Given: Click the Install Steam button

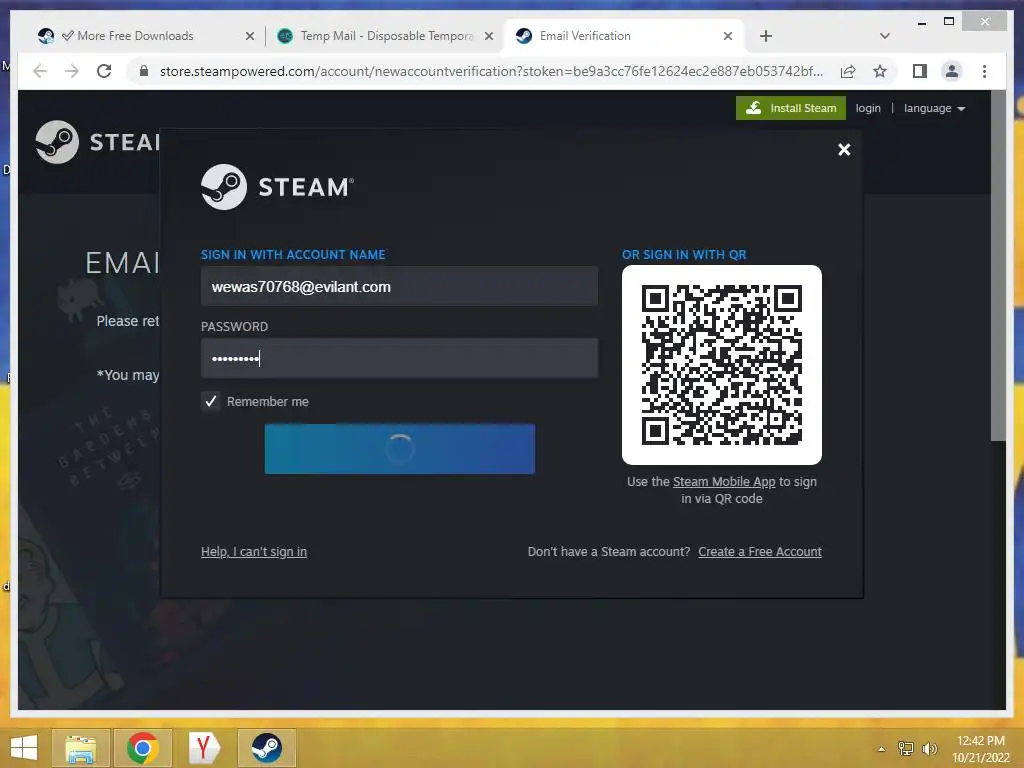Looking at the screenshot, I should coord(790,108).
